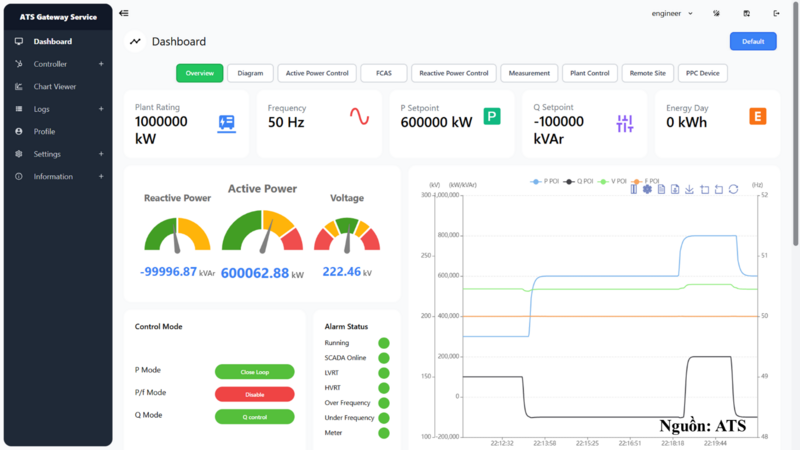This screenshot has width=800, height=450.
Task: Click the chart zoom reset icon
Action: point(719,189)
